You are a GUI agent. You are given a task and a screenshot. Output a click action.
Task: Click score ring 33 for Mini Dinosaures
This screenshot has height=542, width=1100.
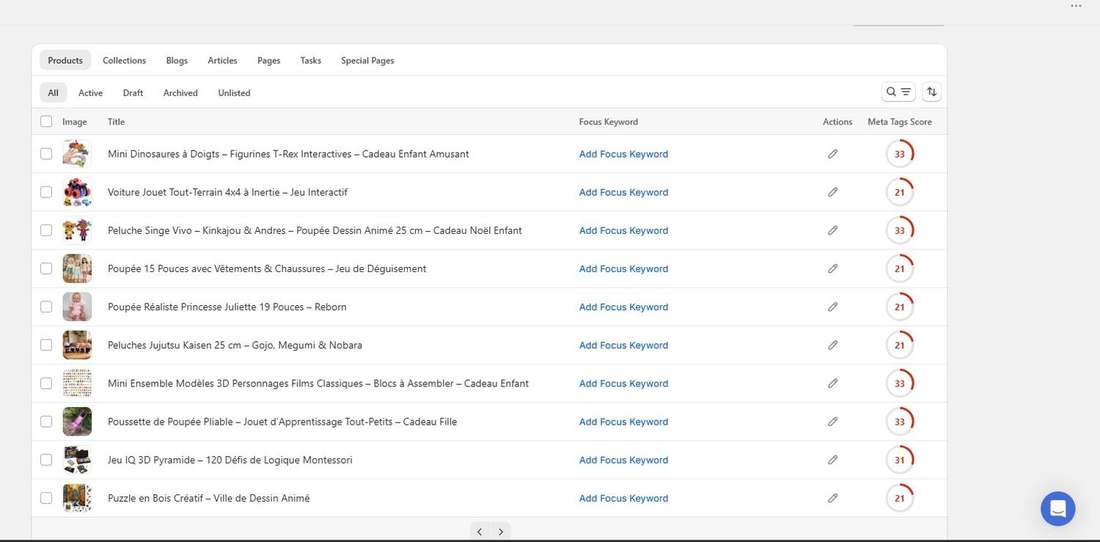(x=899, y=154)
